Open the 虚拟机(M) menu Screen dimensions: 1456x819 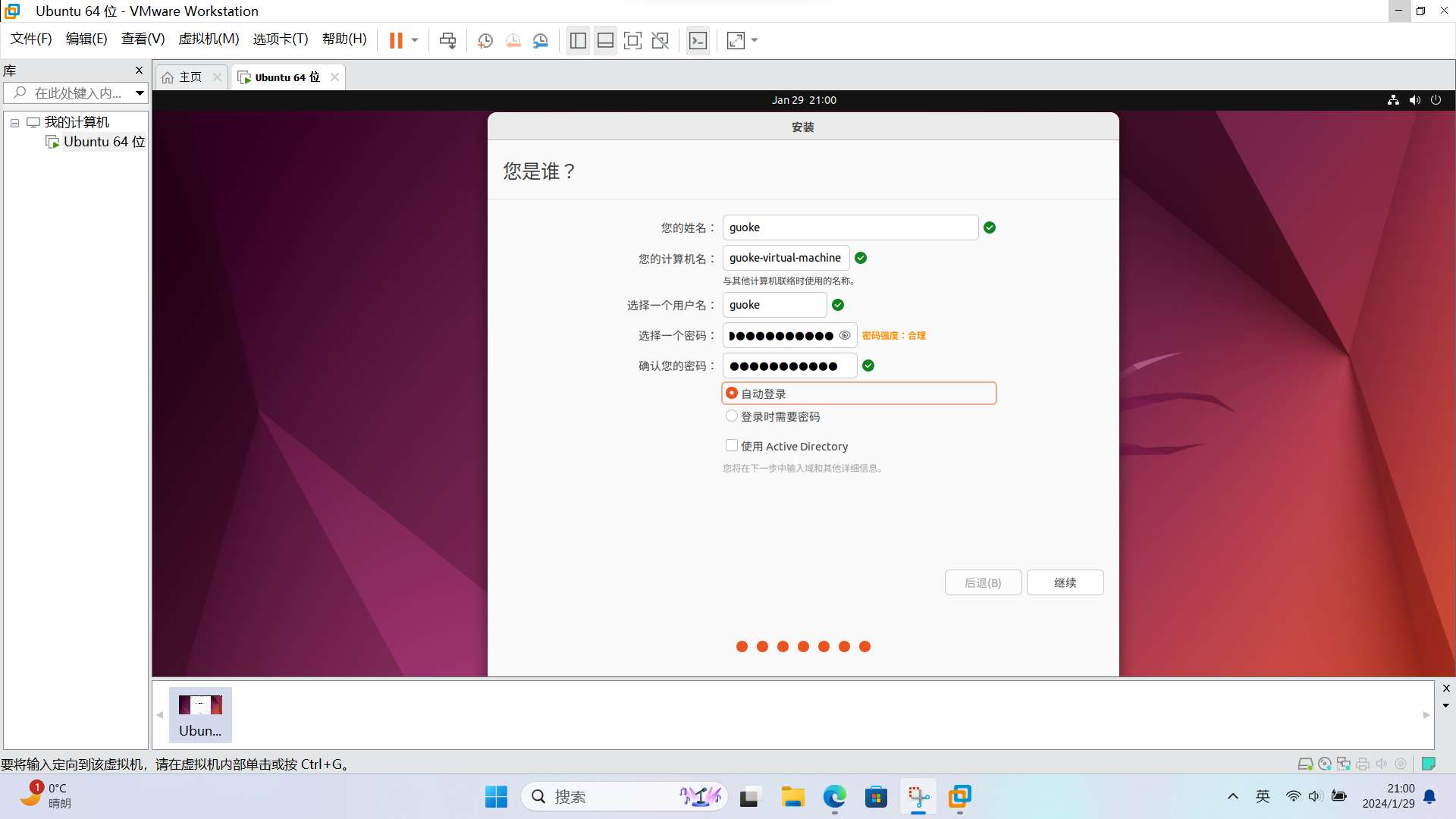(x=209, y=39)
